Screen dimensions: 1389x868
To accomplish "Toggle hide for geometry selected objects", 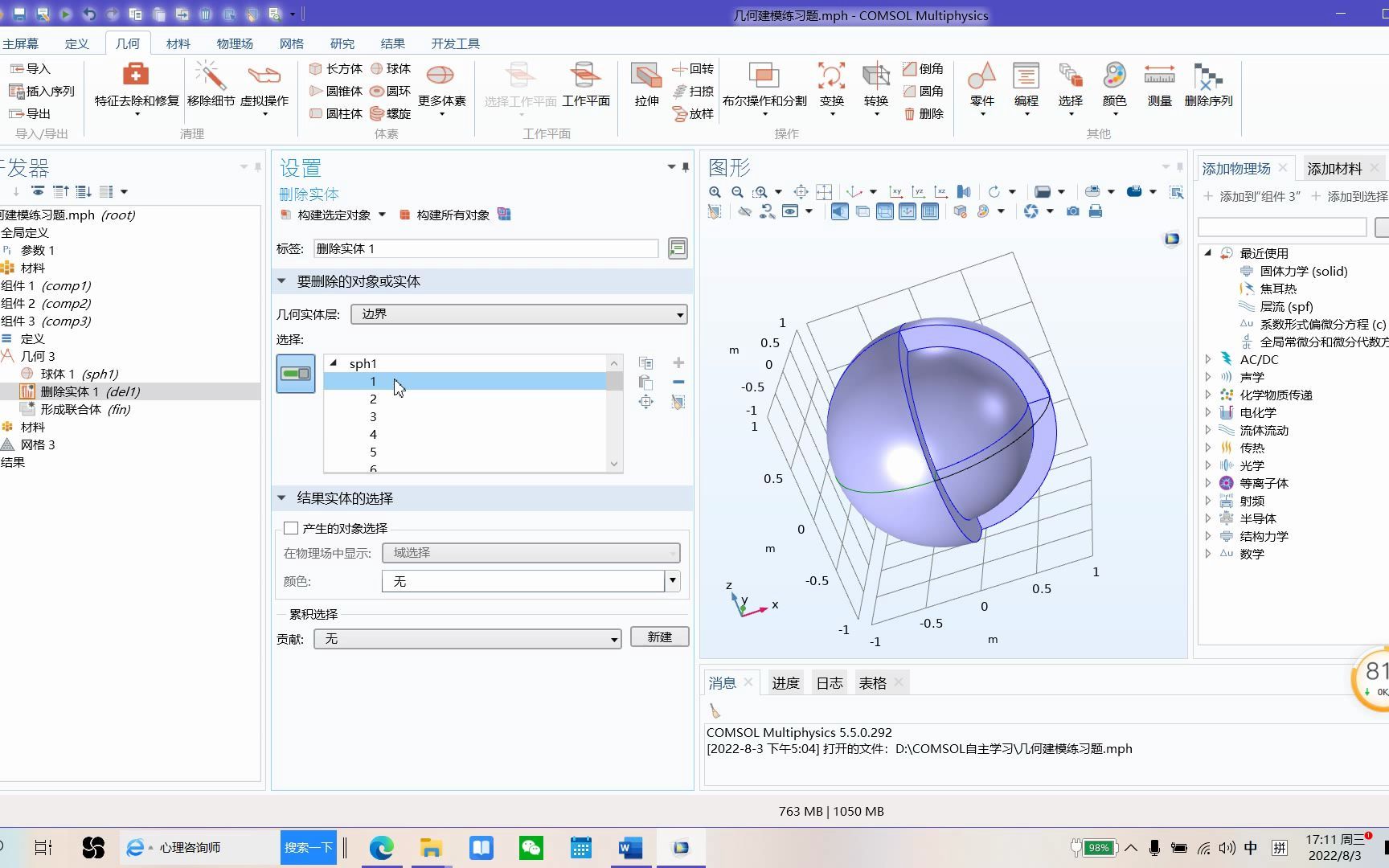I will (745, 211).
